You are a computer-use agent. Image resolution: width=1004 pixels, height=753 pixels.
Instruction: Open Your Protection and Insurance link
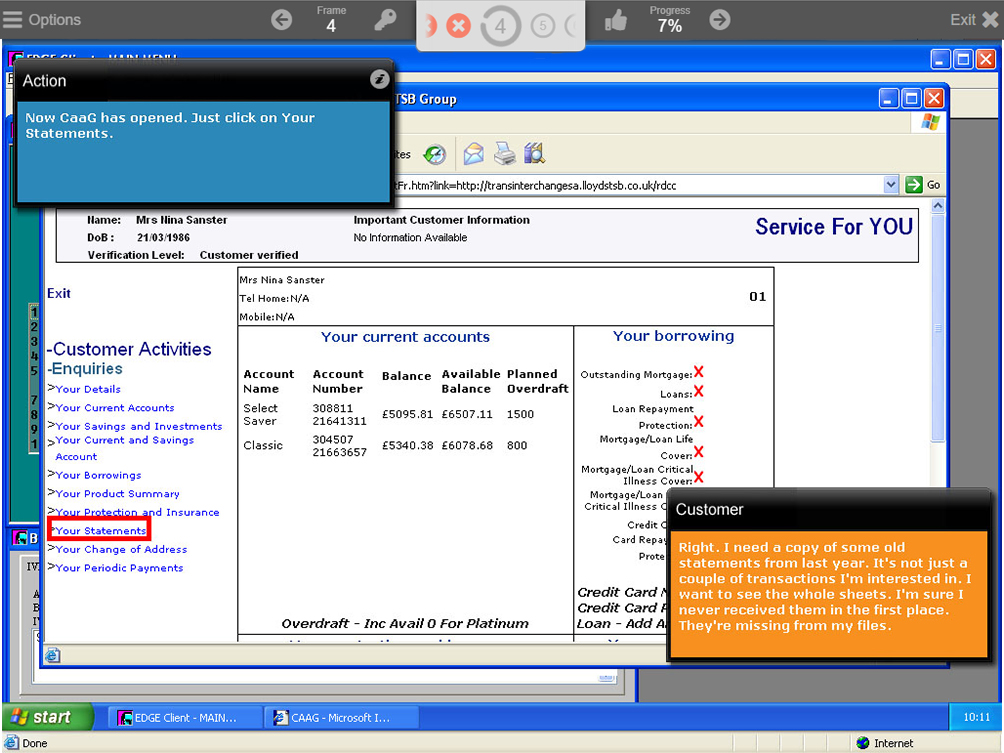(x=137, y=512)
